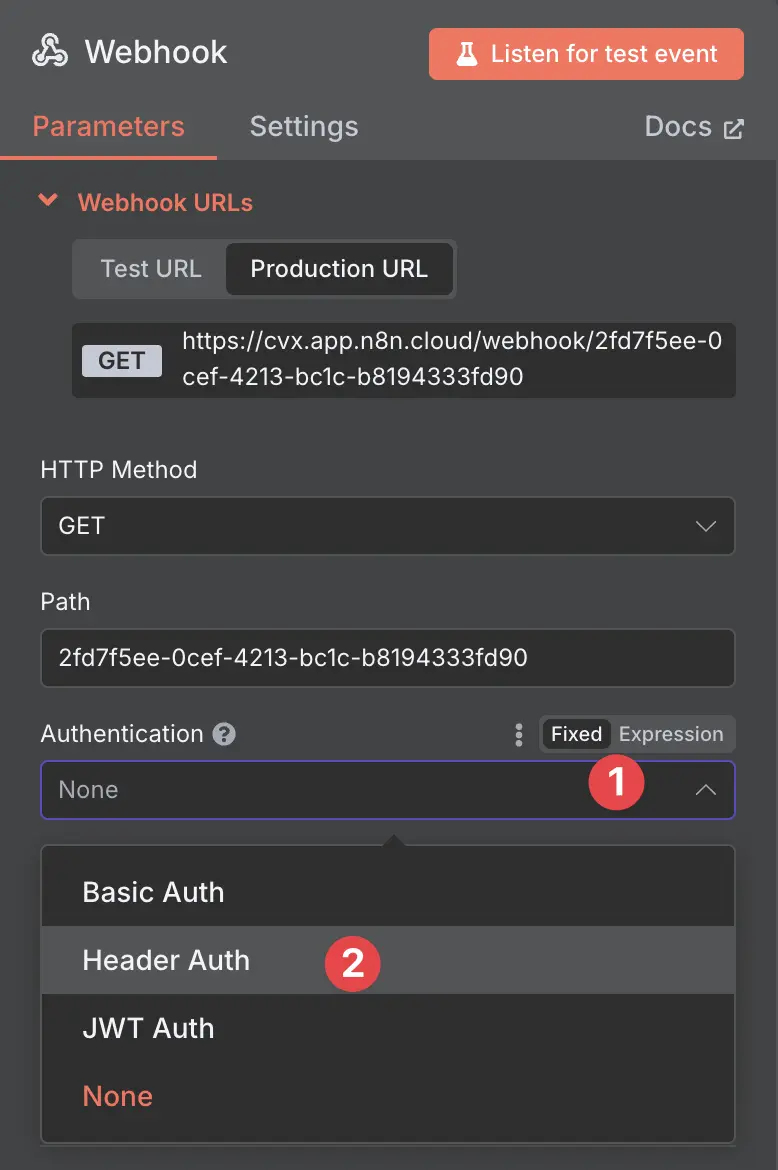
Task: Select the Production URL toggle
Action: click(x=339, y=269)
